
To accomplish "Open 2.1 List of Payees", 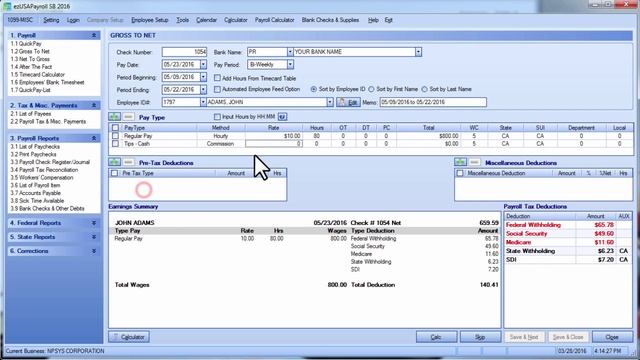I will click(31, 114).
